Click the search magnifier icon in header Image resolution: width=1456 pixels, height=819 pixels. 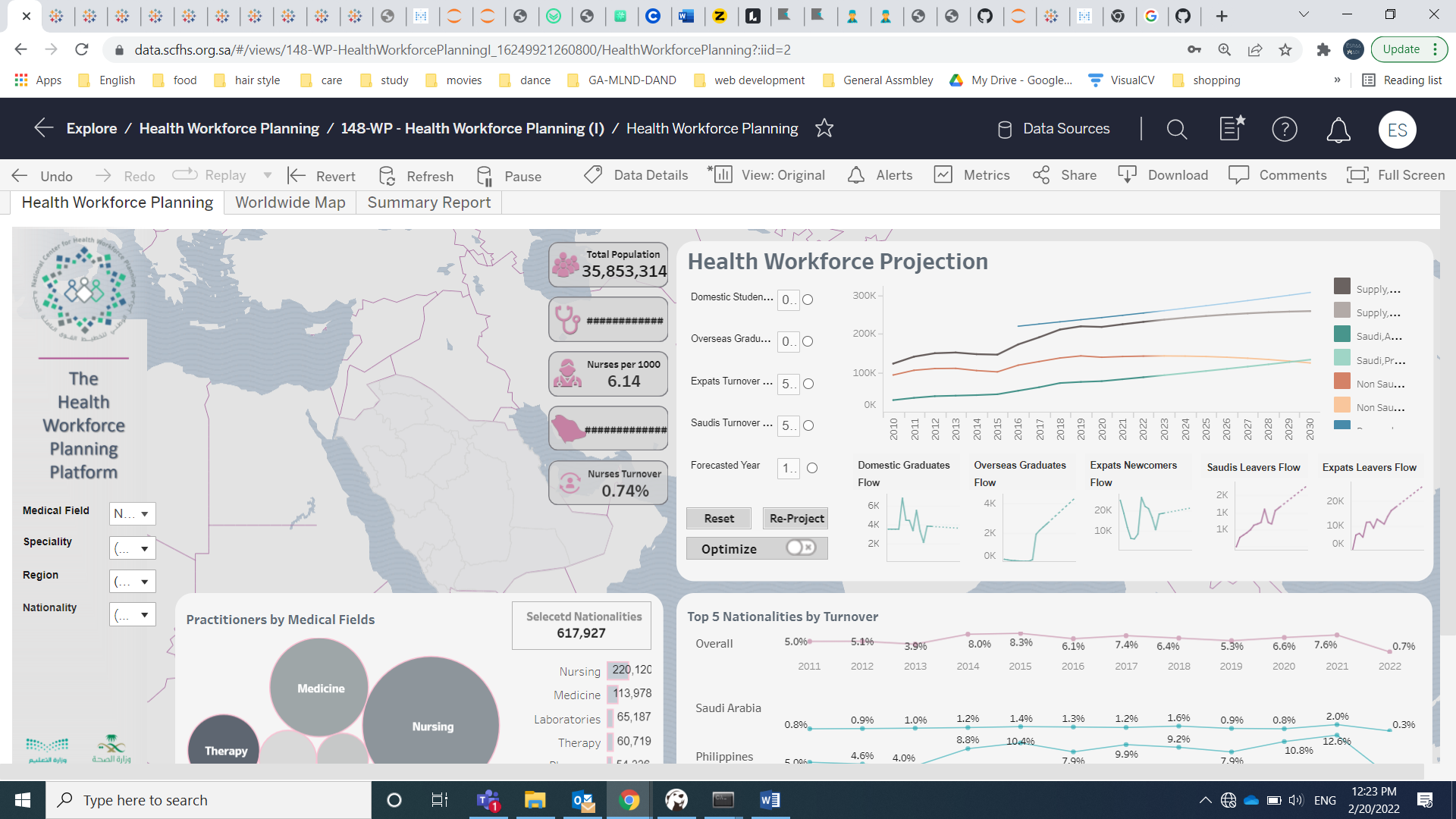point(1176,130)
